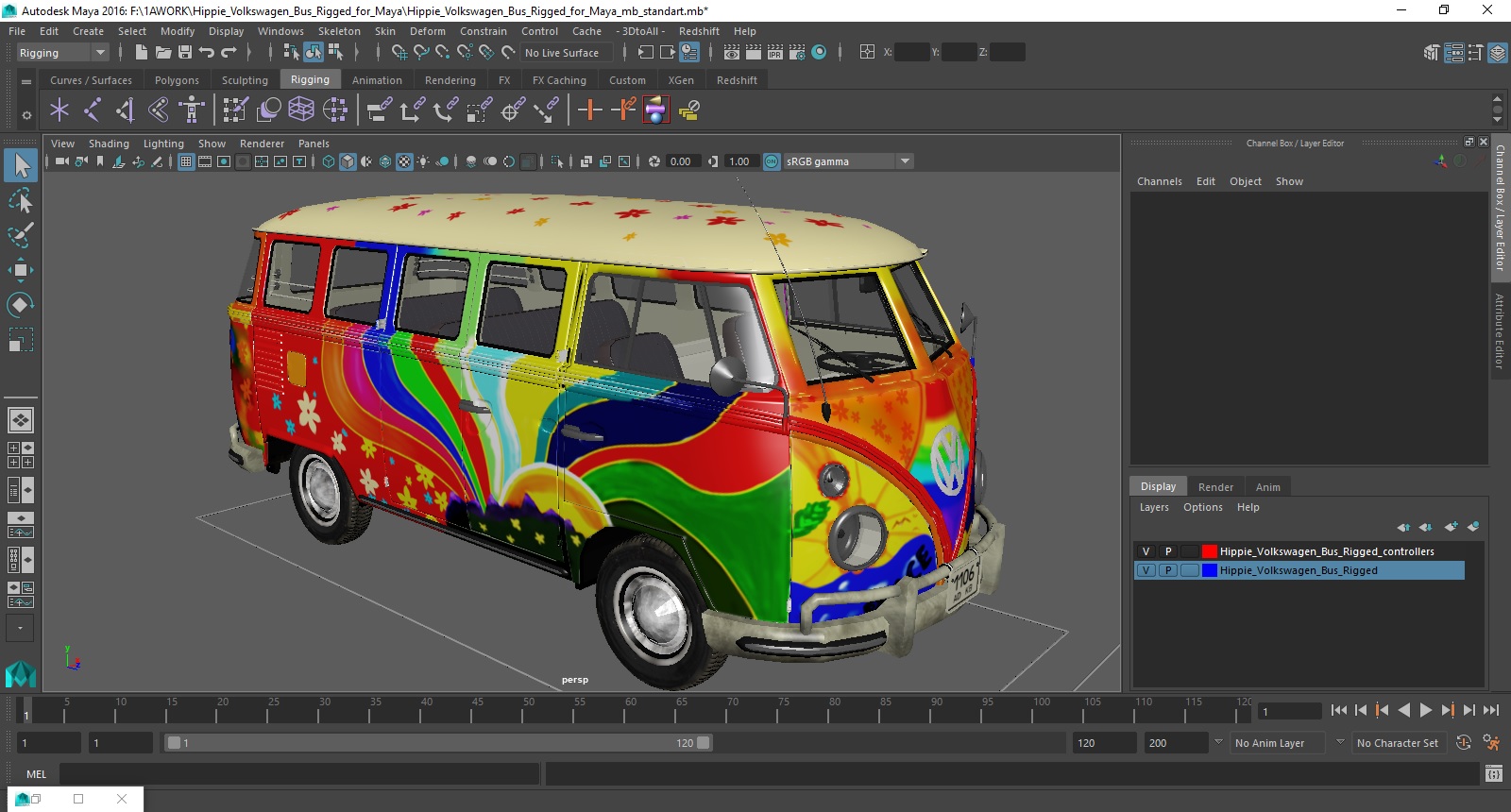Click the Save Scene floppy icon
Image resolution: width=1511 pixels, height=812 pixels.
(185, 53)
